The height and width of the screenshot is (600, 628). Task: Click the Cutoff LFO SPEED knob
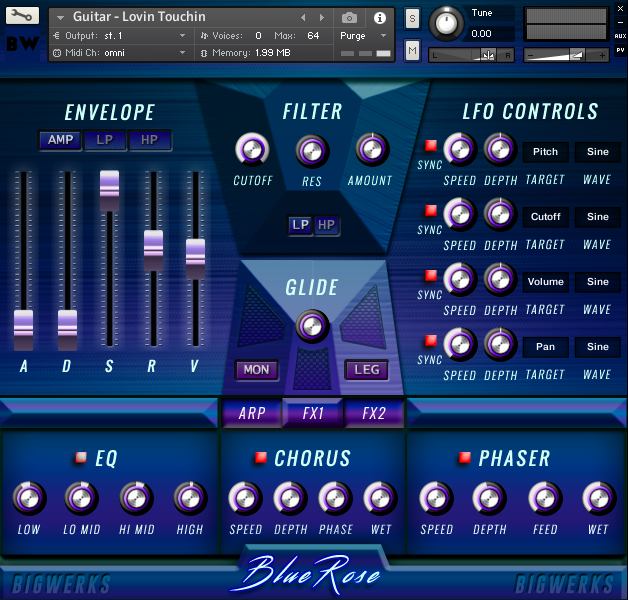coord(460,215)
